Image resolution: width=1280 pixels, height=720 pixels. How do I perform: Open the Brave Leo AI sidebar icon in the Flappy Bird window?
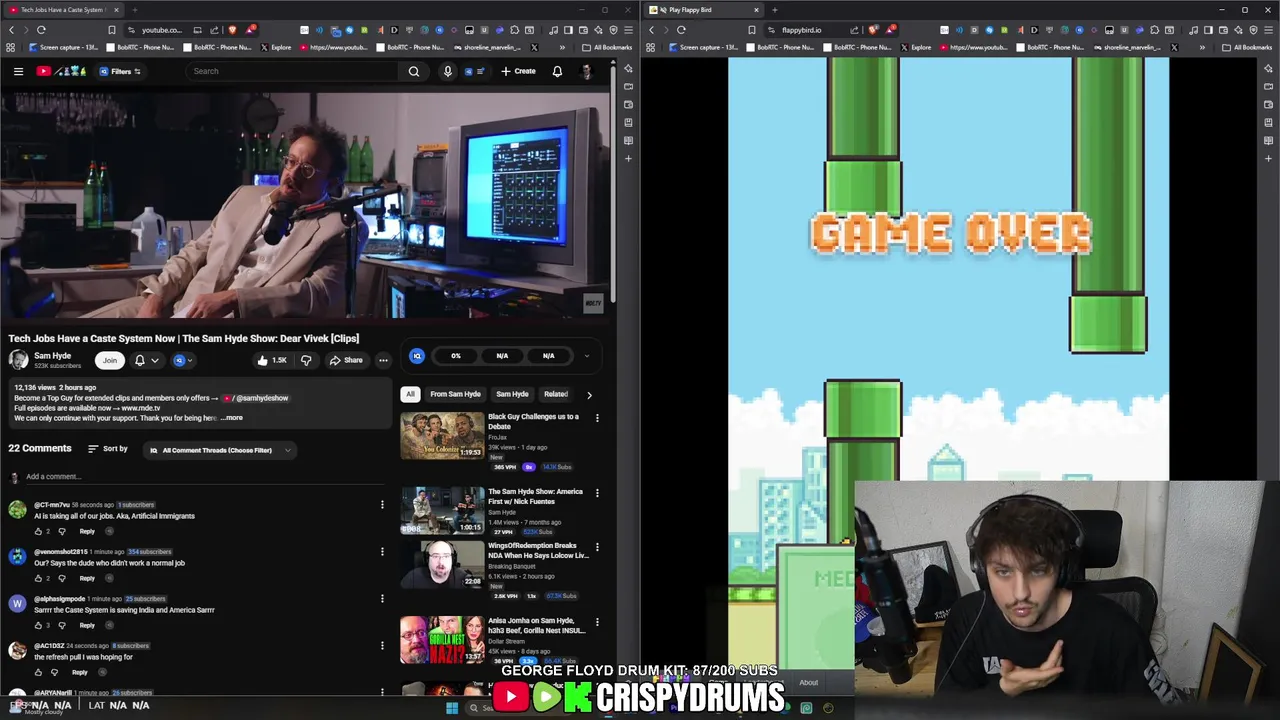coord(1269,68)
